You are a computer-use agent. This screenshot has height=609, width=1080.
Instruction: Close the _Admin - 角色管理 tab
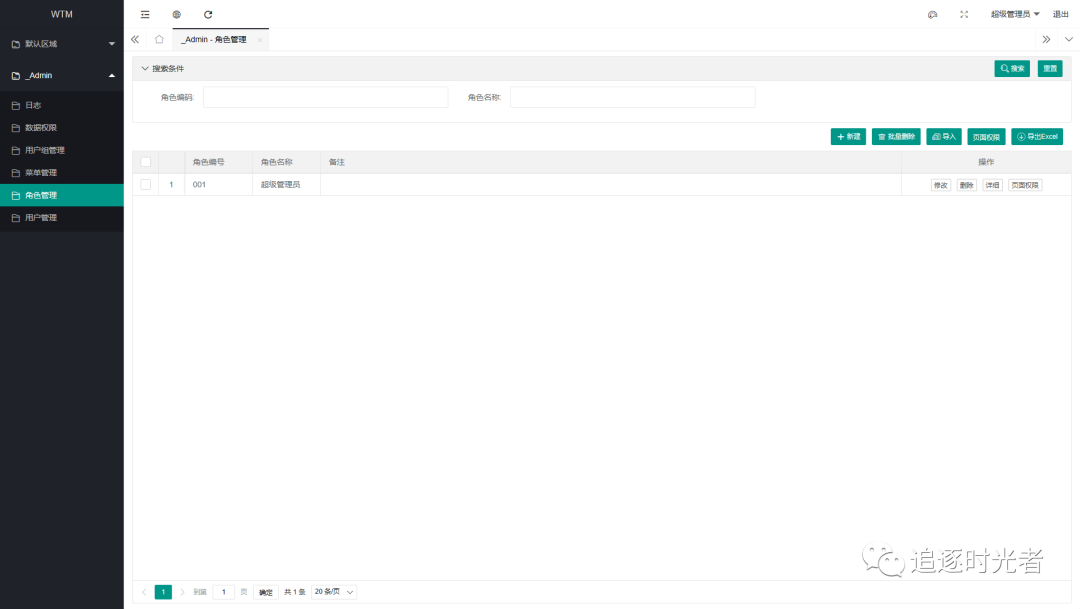coord(260,40)
